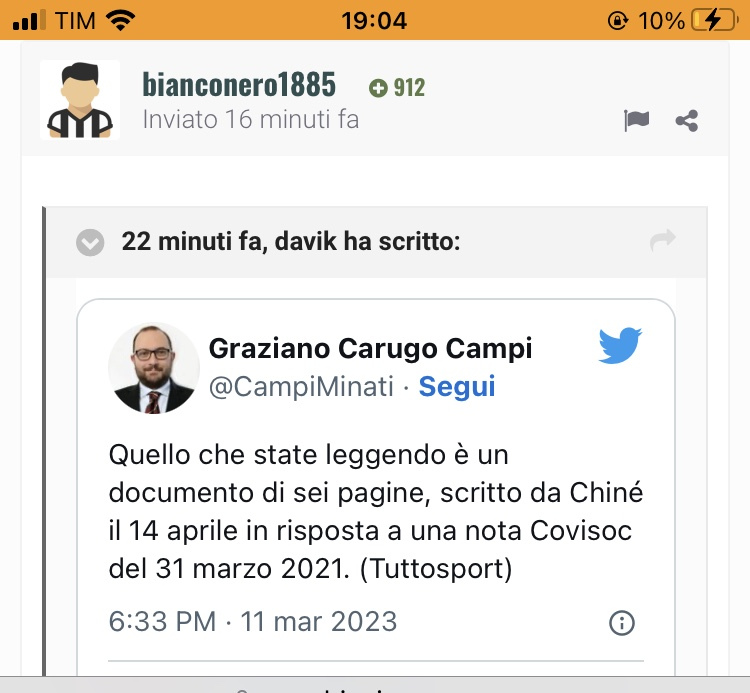Tap the Wi-Fi status icon
Image resolution: width=750 pixels, height=693 pixels.
tap(121, 21)
